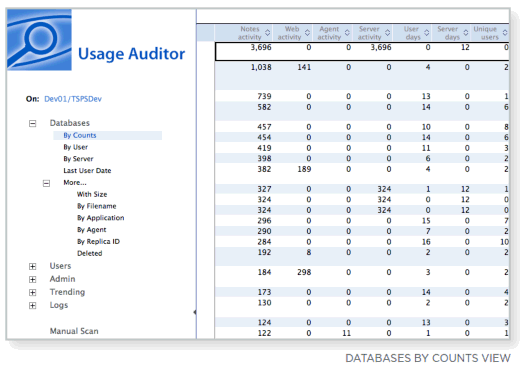Viewport: 523px width, 373px height.
Task: Select the More... tree item
Action: (75, 182)
